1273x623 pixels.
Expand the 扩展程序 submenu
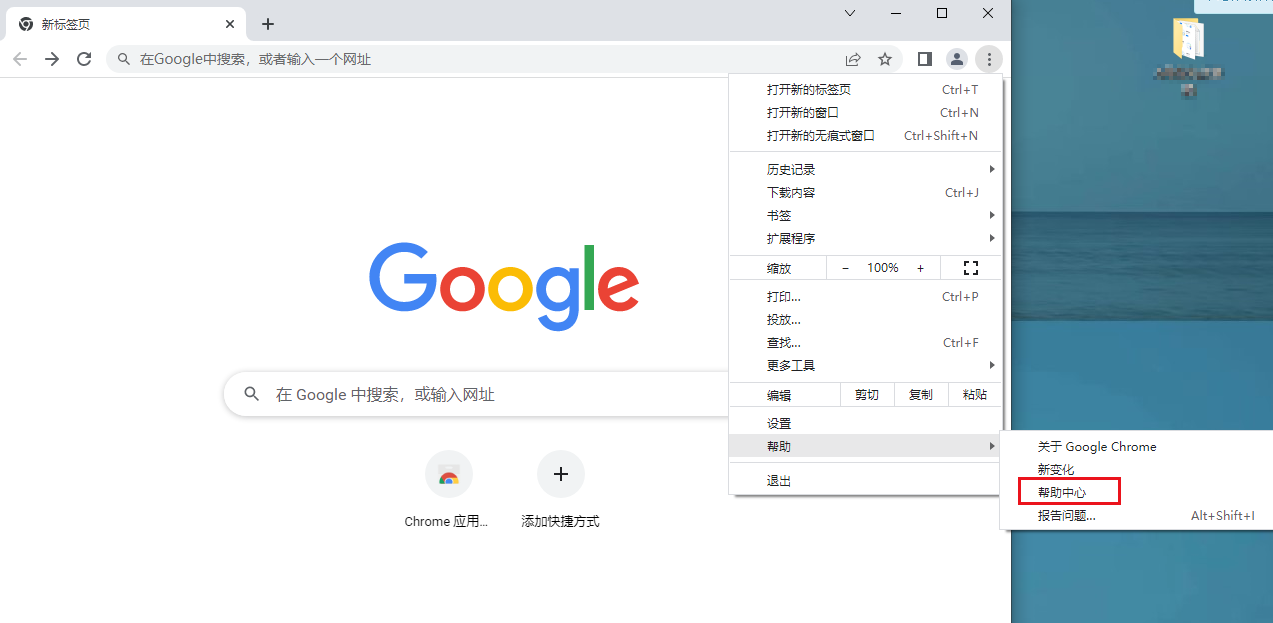(865, 238)
